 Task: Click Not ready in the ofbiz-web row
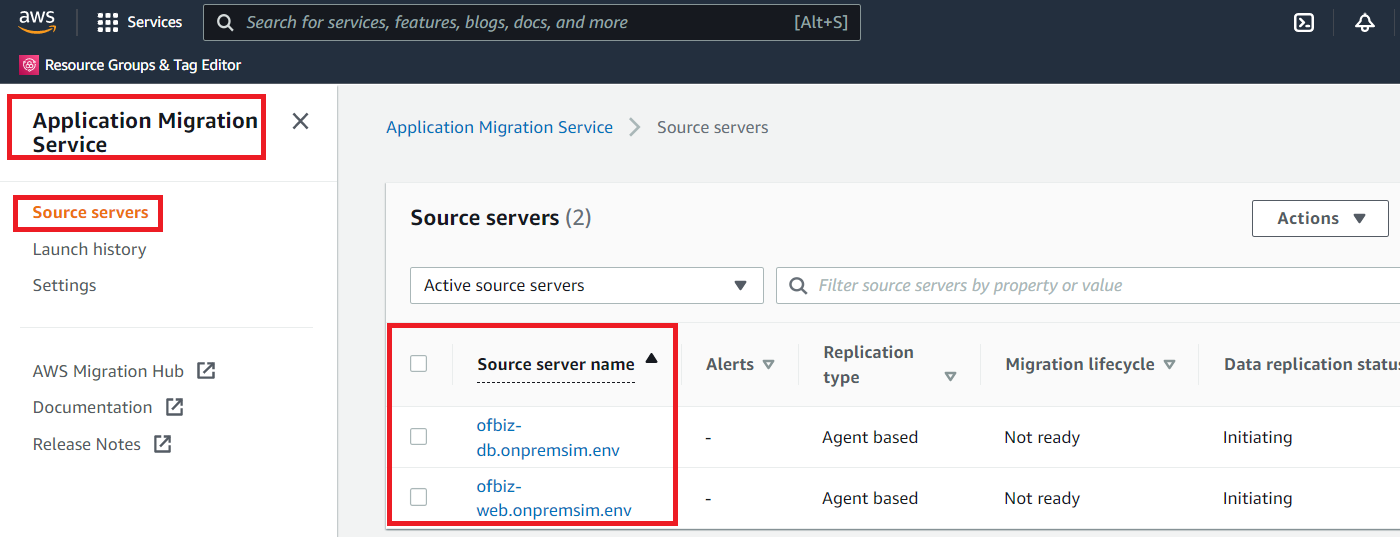(1042, 498)
